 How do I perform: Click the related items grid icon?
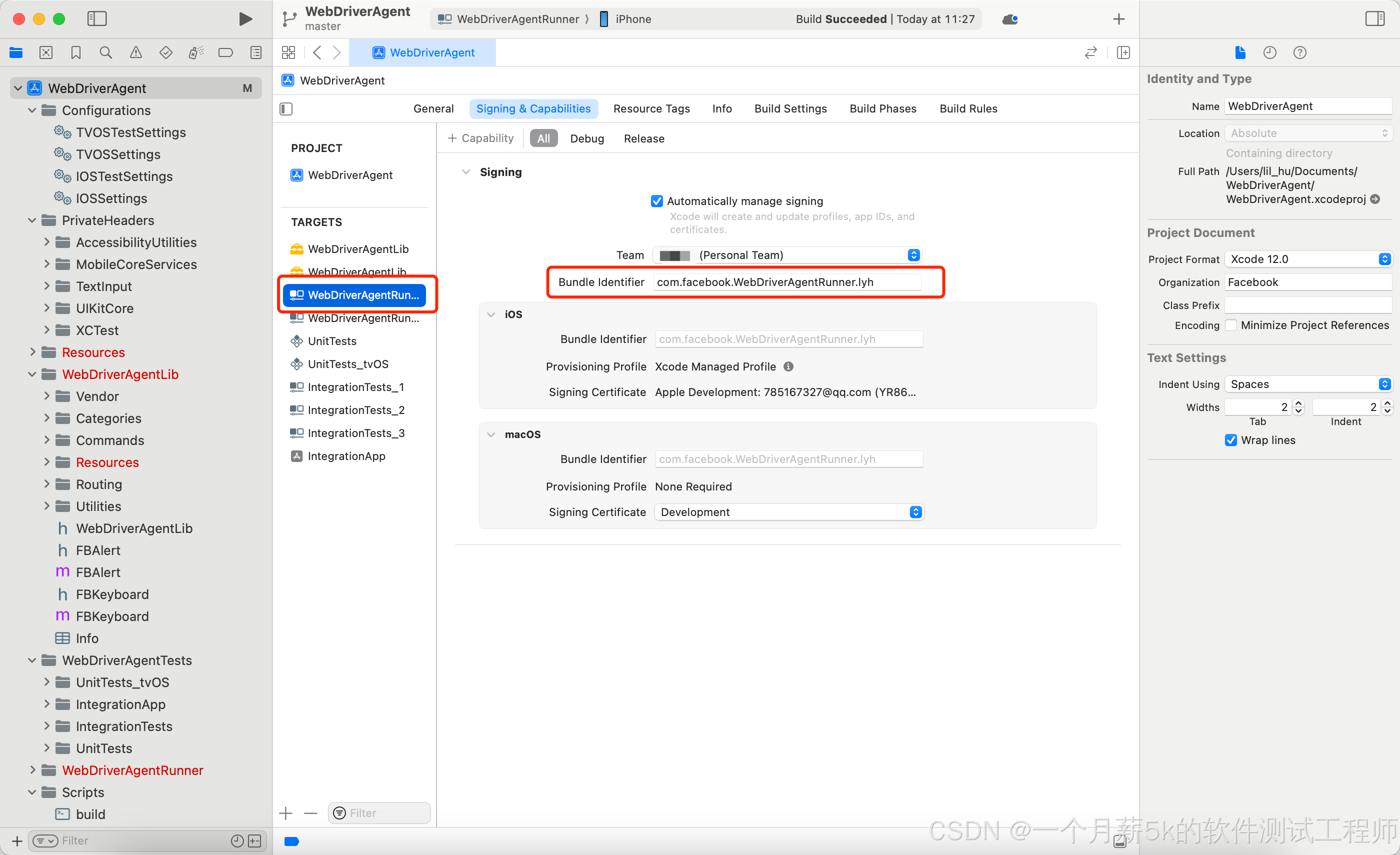(288, 53)
